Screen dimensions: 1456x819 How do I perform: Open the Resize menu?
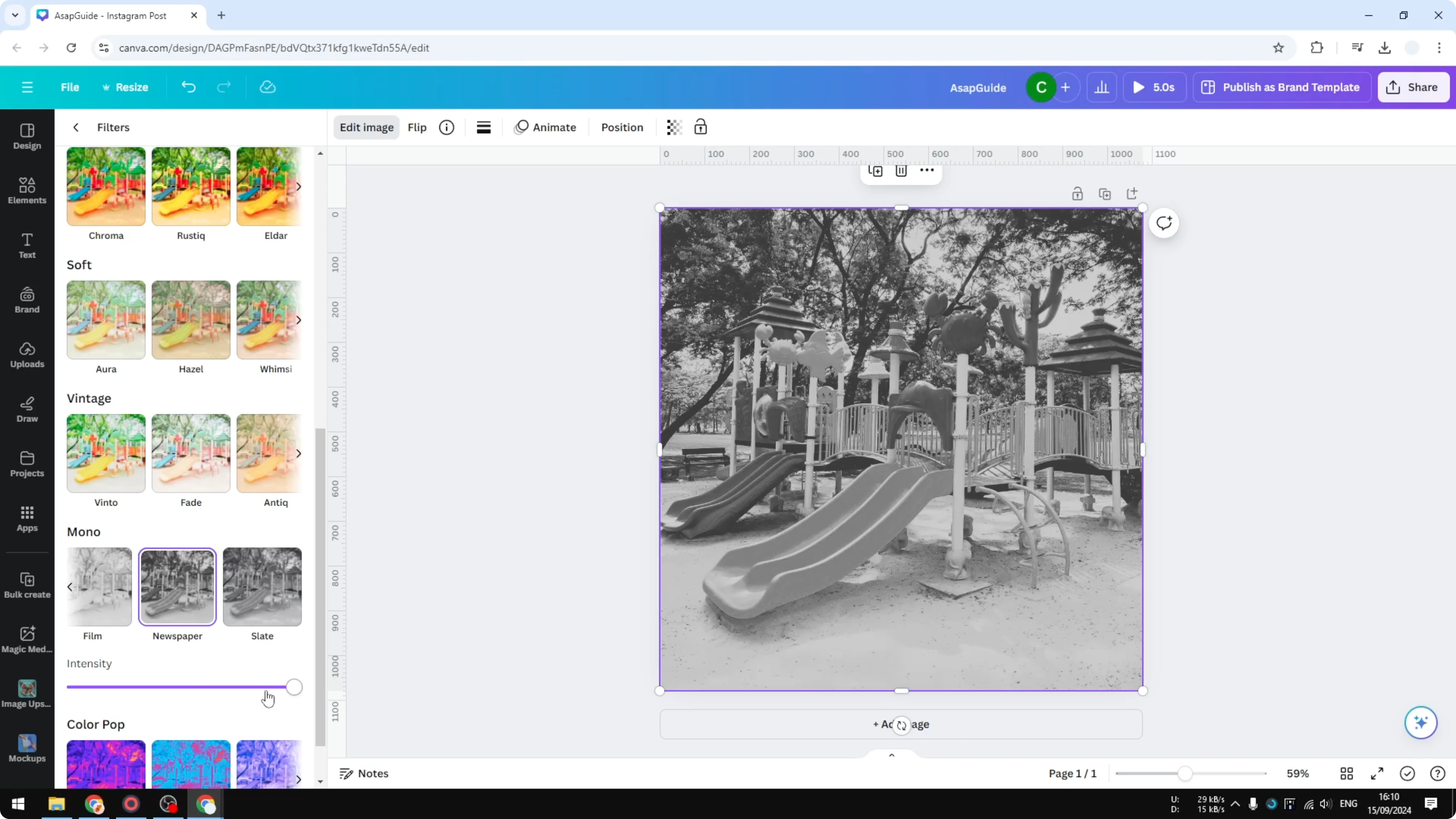point(125,87)
